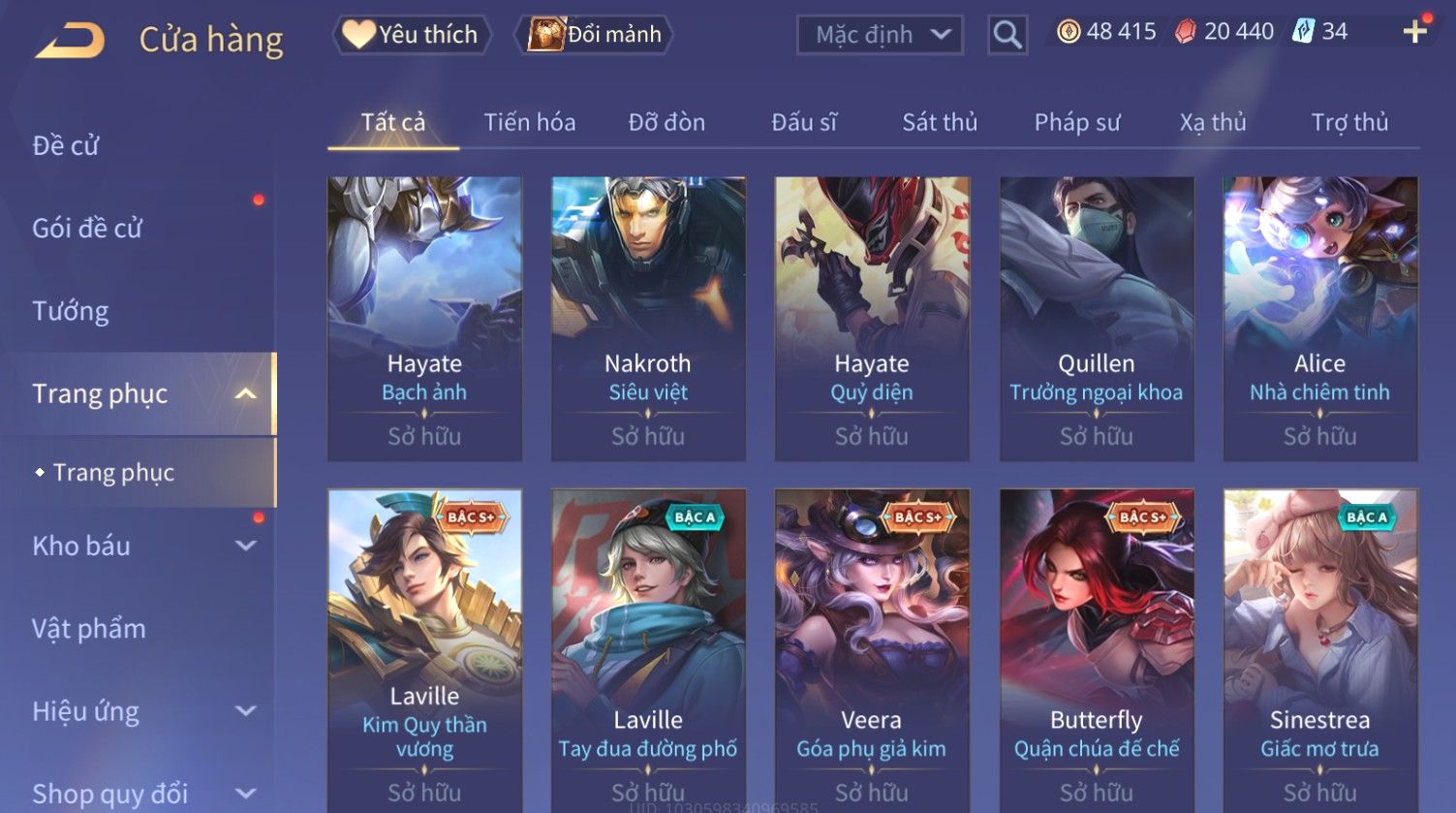Viewport: 1456px width, 813px height.
Task: Switch to the Sát thủ tab
Action: pyautogui.click(x=940, y=122)
